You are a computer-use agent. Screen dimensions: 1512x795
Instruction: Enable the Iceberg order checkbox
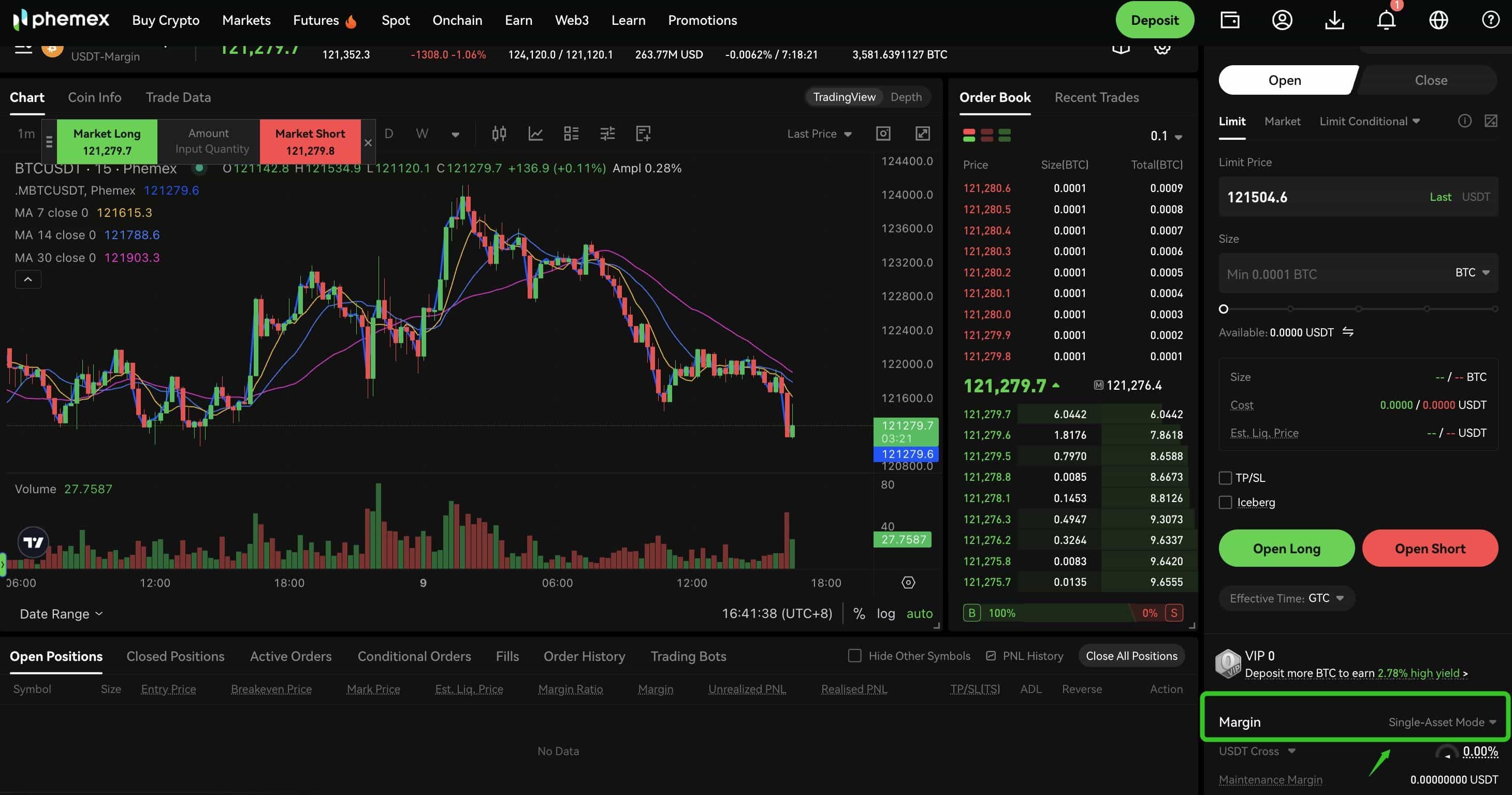click(1226, 502)
